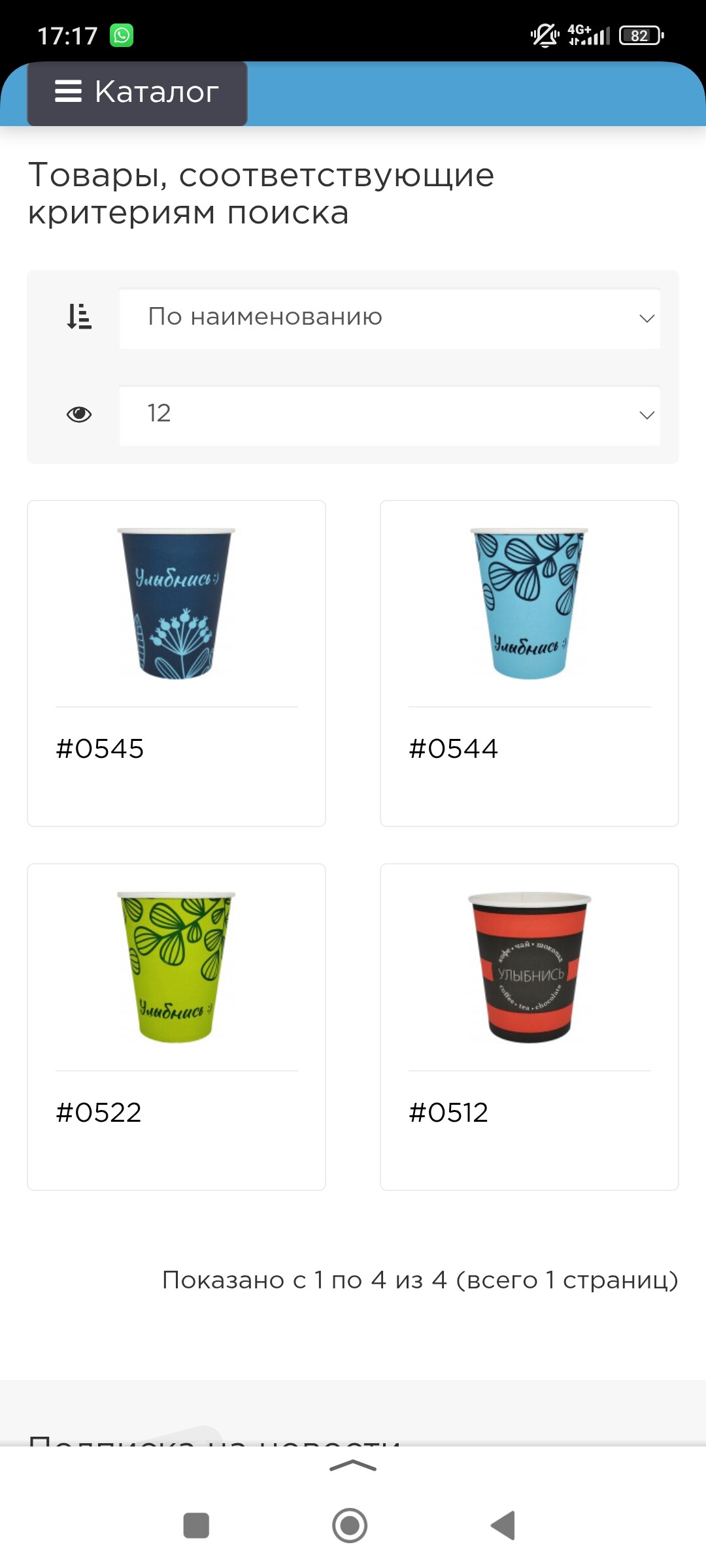Expand the bottom panel with up chevron

click(353, 1466)
